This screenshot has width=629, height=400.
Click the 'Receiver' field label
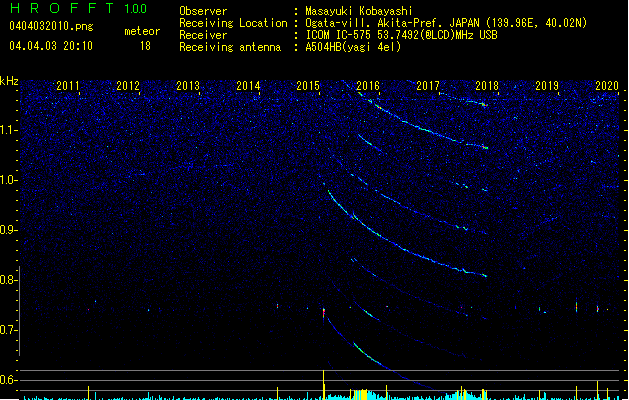tap(203, 35)
